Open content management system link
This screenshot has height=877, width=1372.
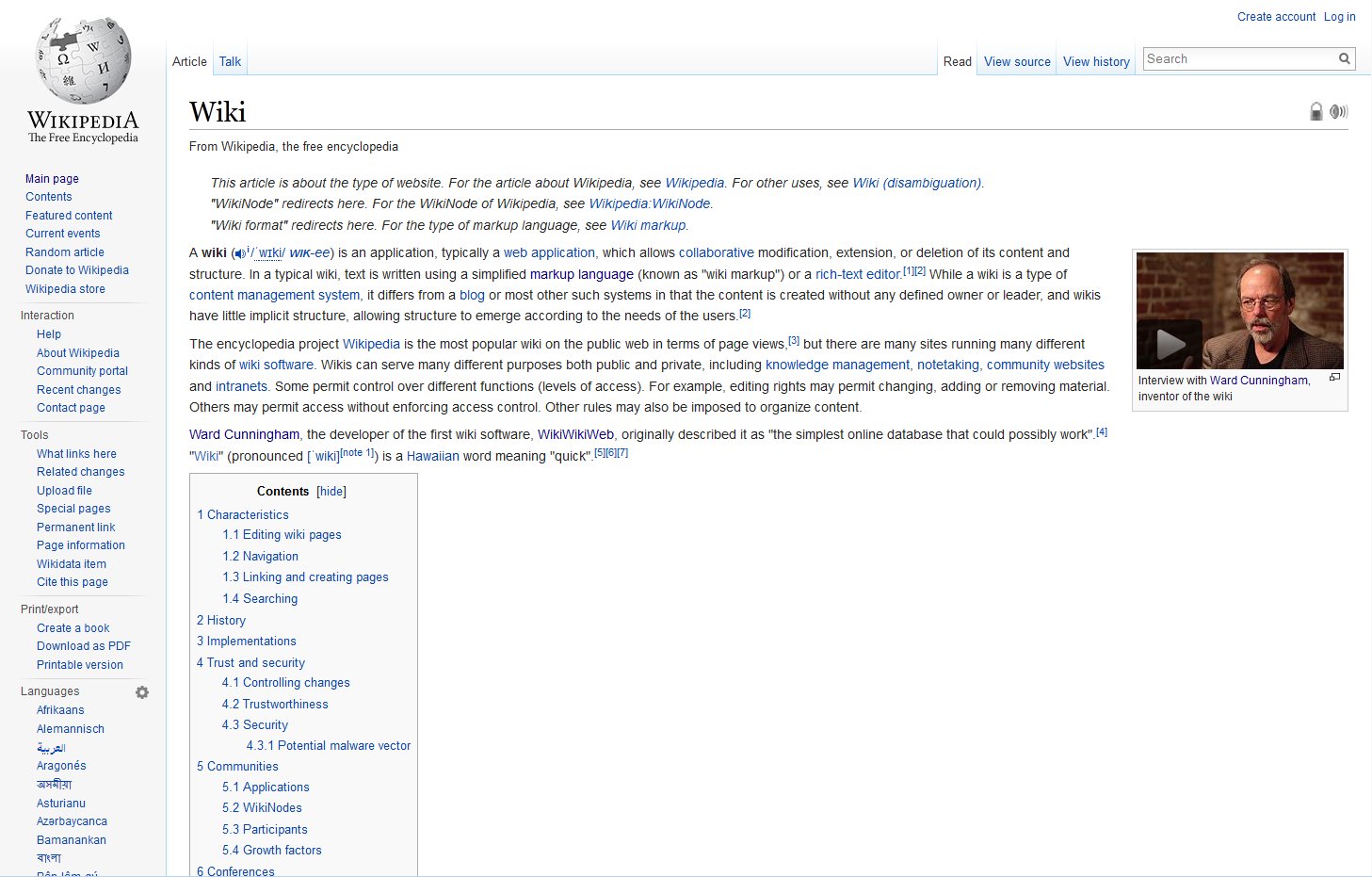click(274, 296)
